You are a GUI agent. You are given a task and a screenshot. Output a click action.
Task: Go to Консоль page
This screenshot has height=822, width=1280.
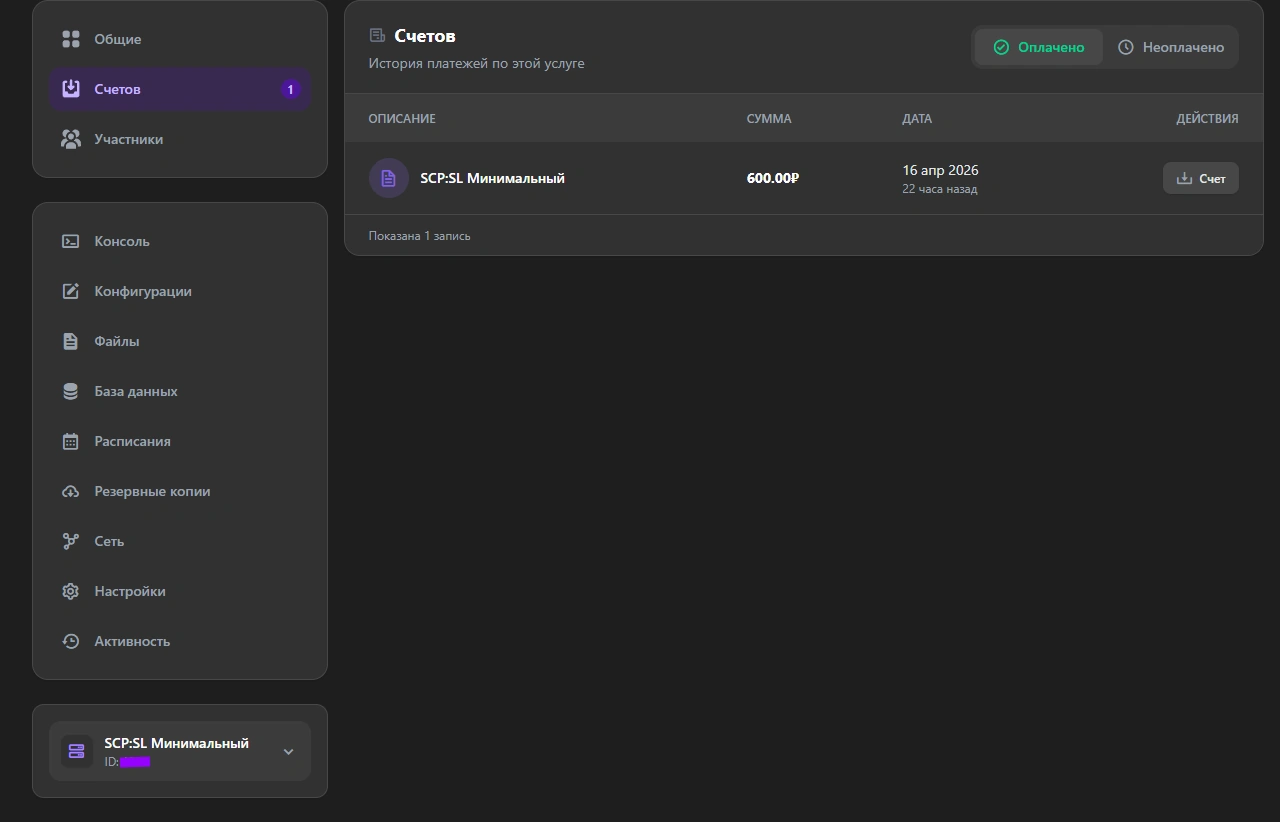[180, 241]
